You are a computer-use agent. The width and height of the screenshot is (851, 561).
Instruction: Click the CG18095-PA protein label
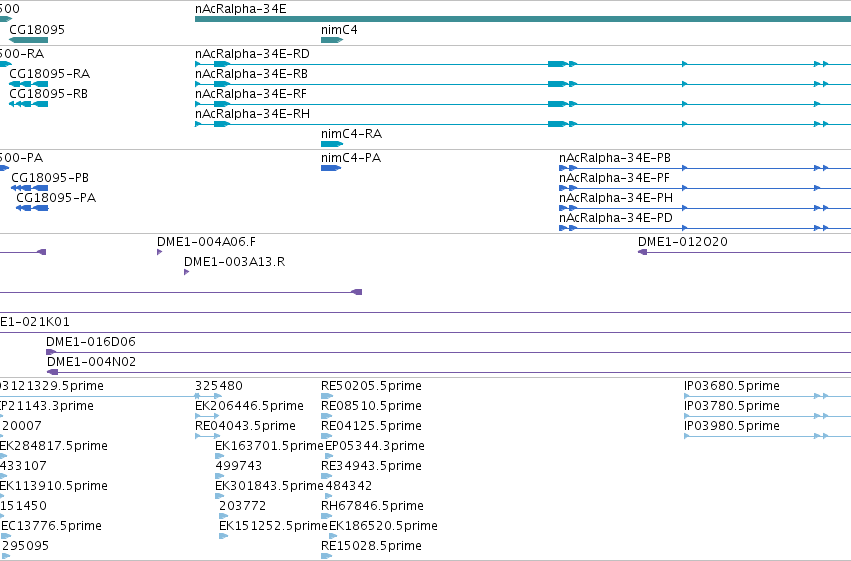coord(56,198)
